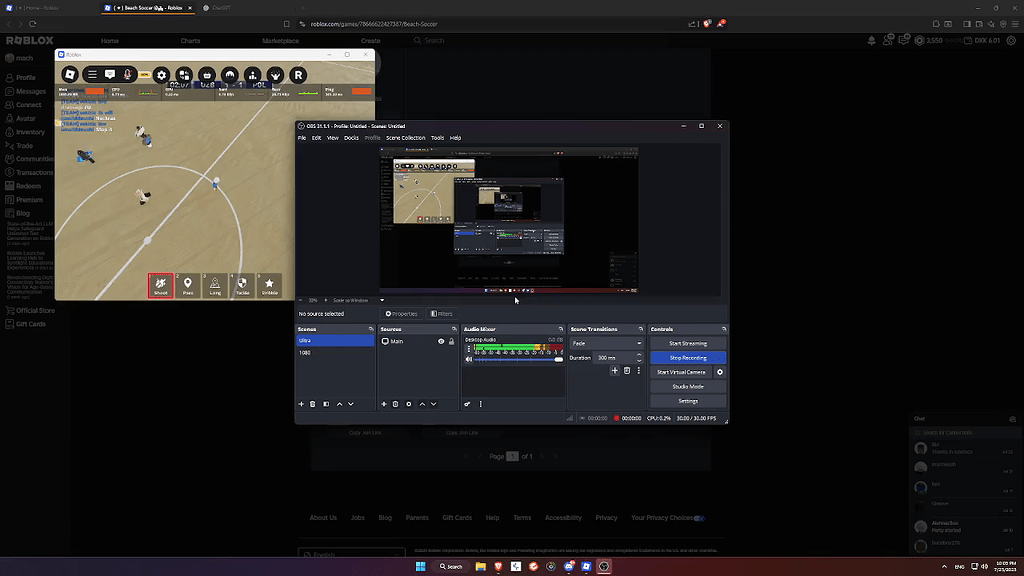This screenshot has height=576, width=1024.
Task: Mute the microphone in the Roblox toolbar
Action: pyautogui.click(x=127, y=75)
